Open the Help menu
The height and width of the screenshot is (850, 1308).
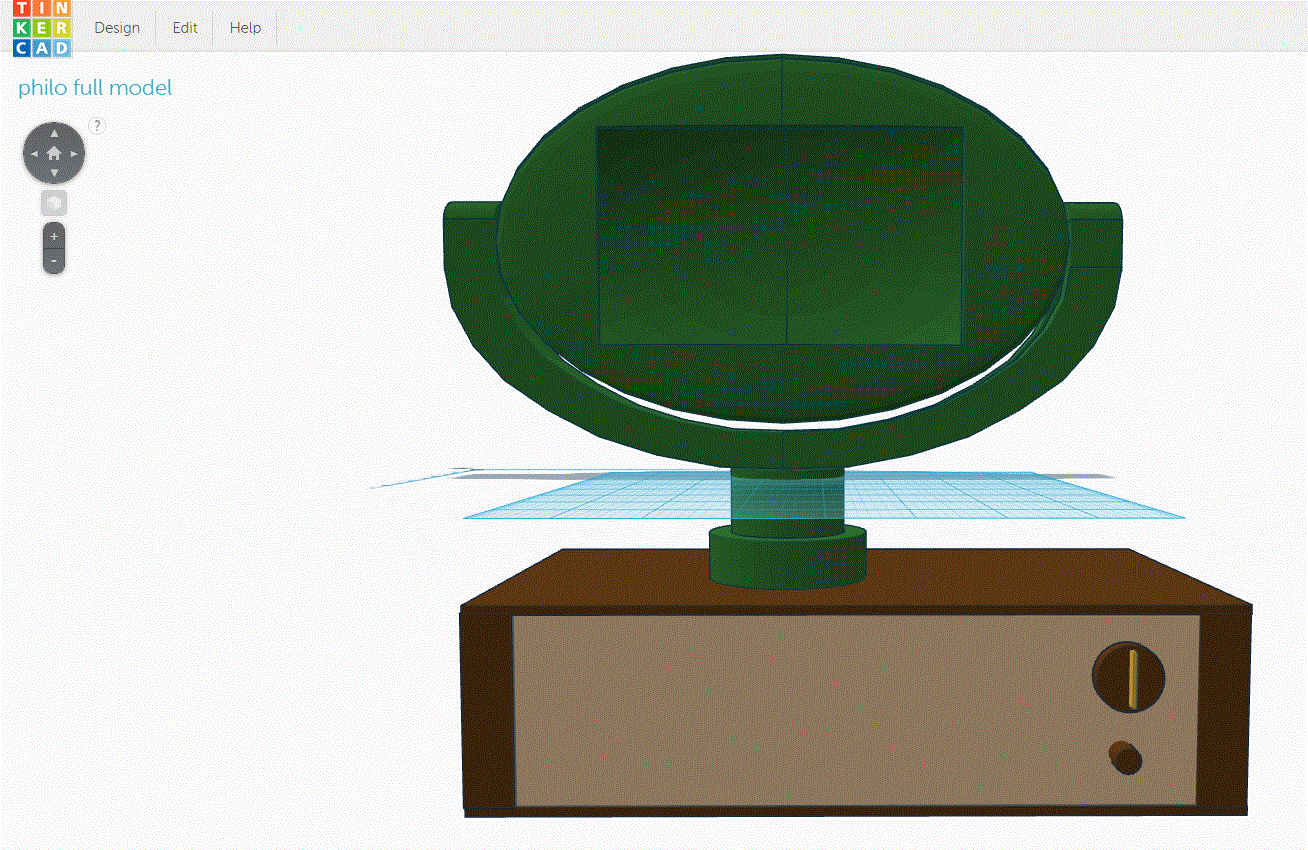[245, 28]
